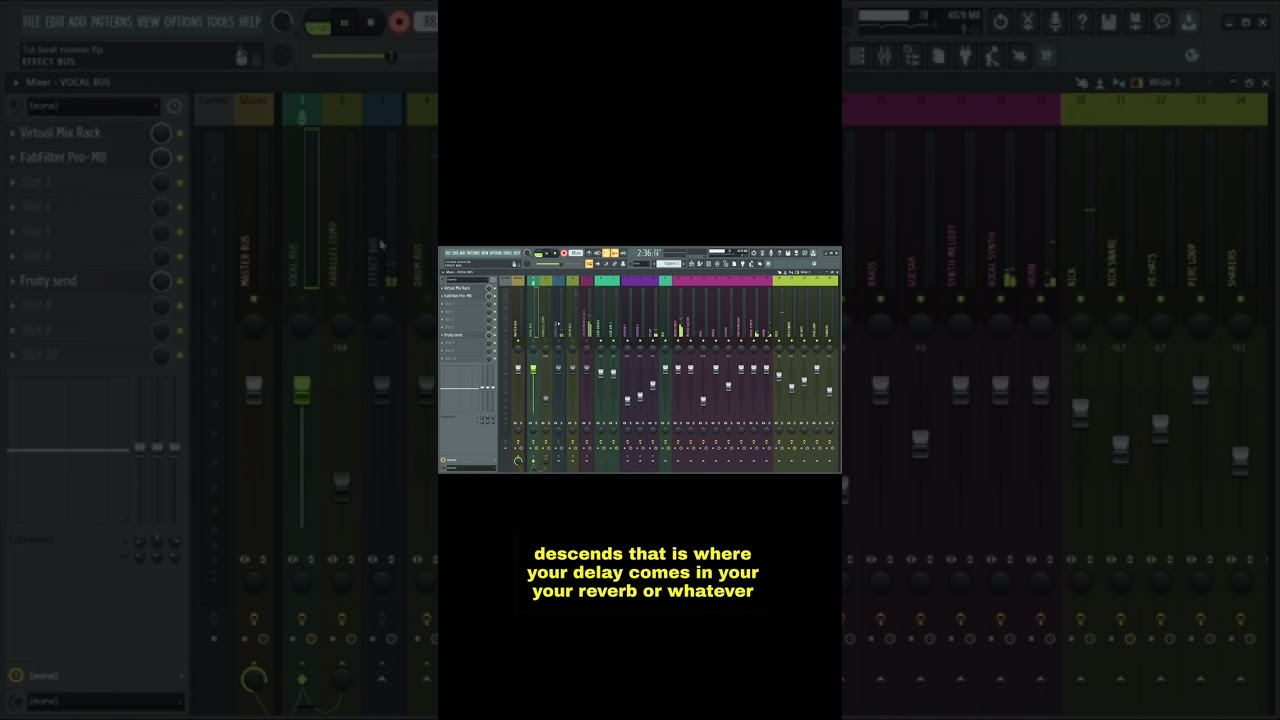The height and width of the screenshot is (720, 1280).
Task: Open the FILE menu in FL Studio
Action: pyautogui.click(x=448, y=253)
